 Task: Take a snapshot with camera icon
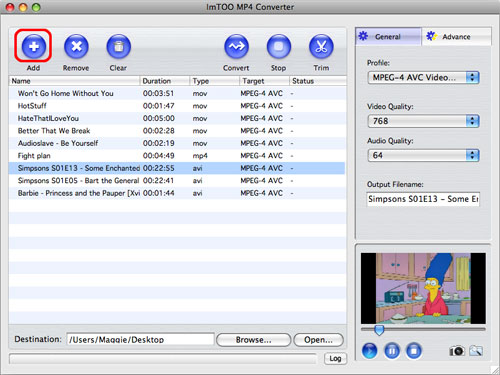click(457, 351)
